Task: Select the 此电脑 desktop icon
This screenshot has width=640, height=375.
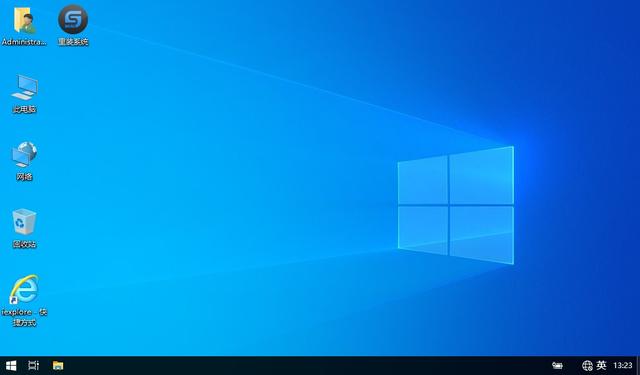Action: [24, 93]
